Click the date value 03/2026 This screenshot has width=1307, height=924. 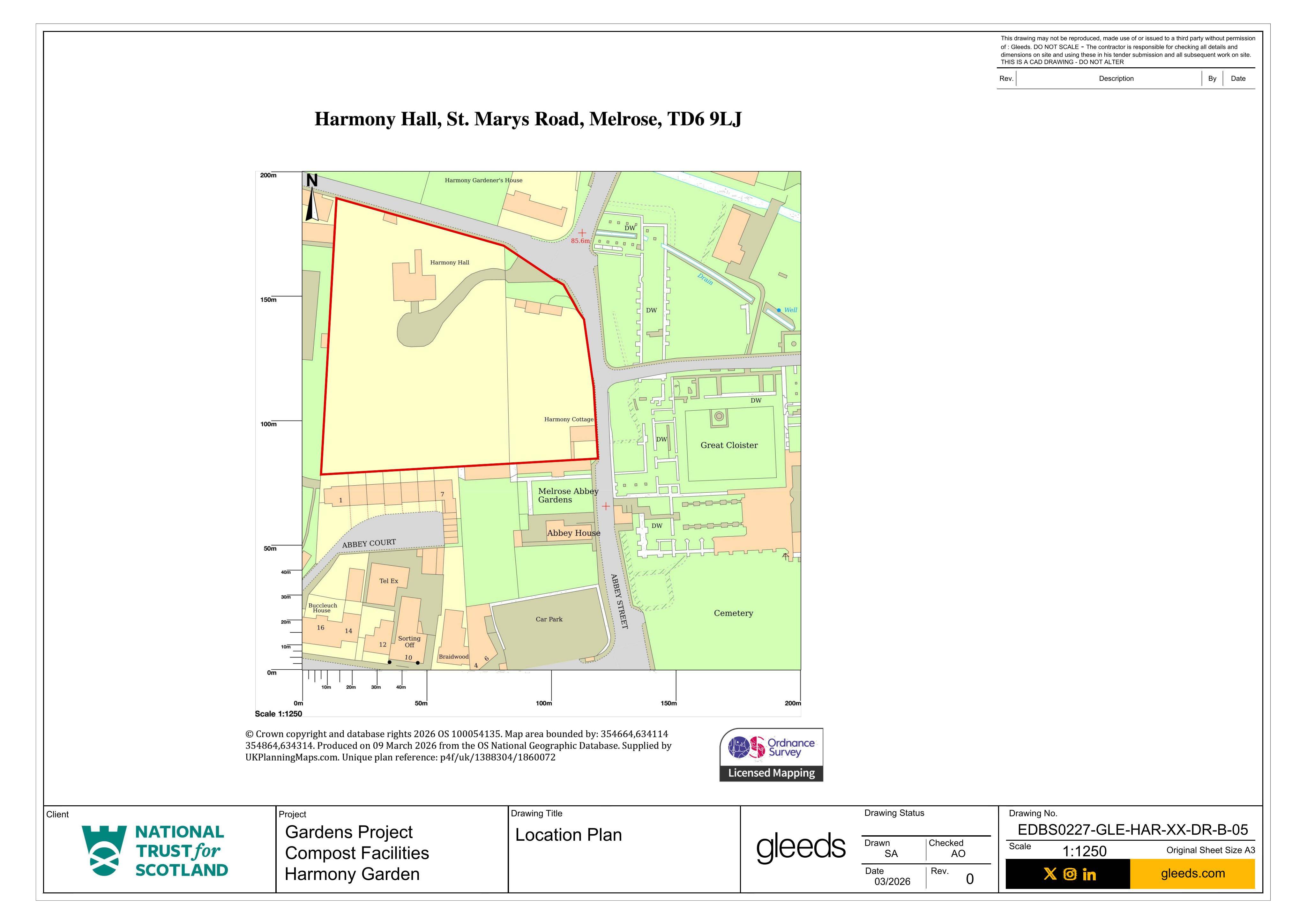click(892, 882)
